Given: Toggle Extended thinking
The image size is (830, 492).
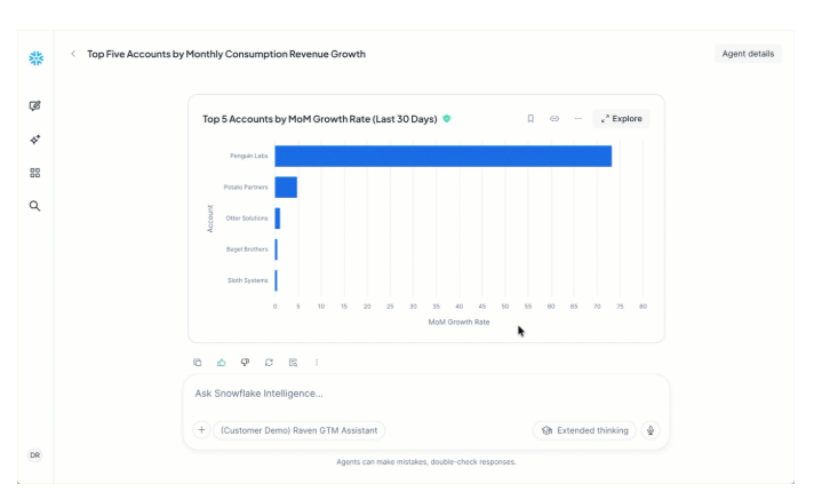Looking at the screenshot, I should pos(585,430).
